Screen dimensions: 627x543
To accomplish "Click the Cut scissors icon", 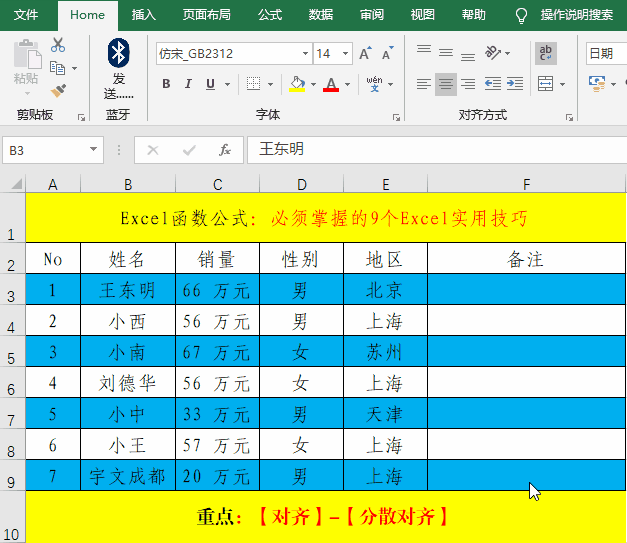I will (x=58, y=45).
